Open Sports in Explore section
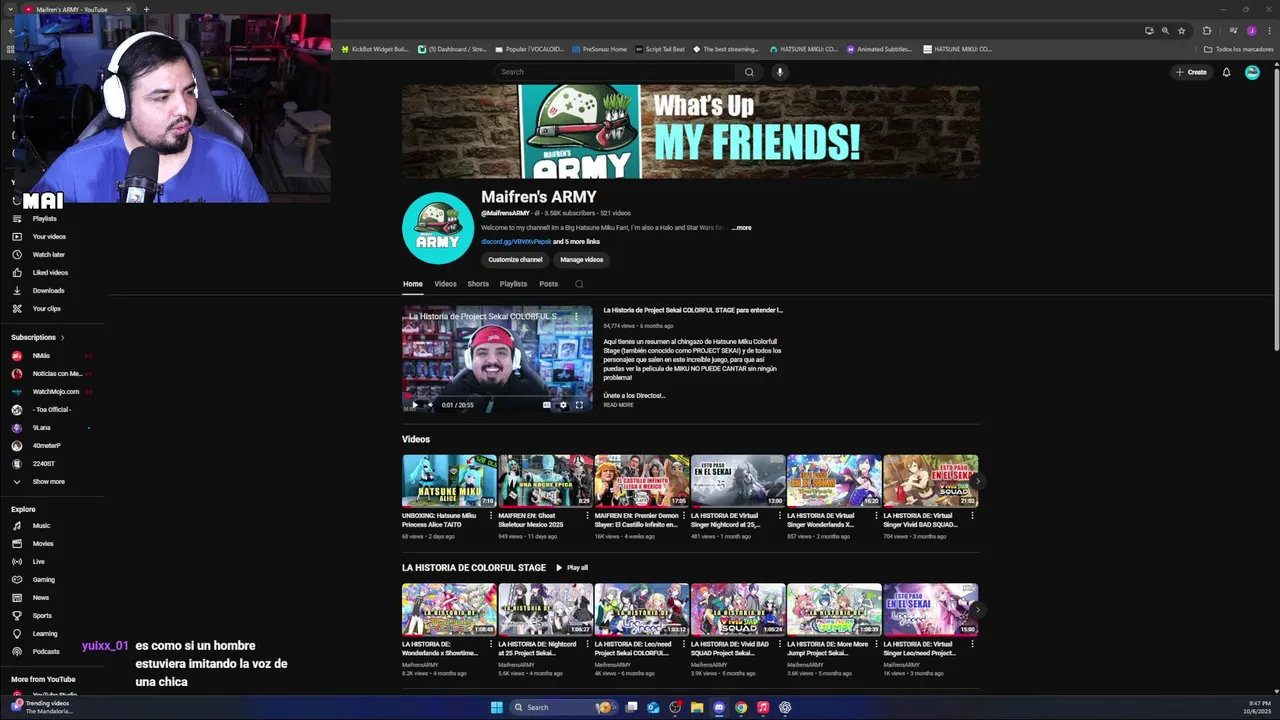The width and height of the screenshot is (1280, 720). pos(40,616)
